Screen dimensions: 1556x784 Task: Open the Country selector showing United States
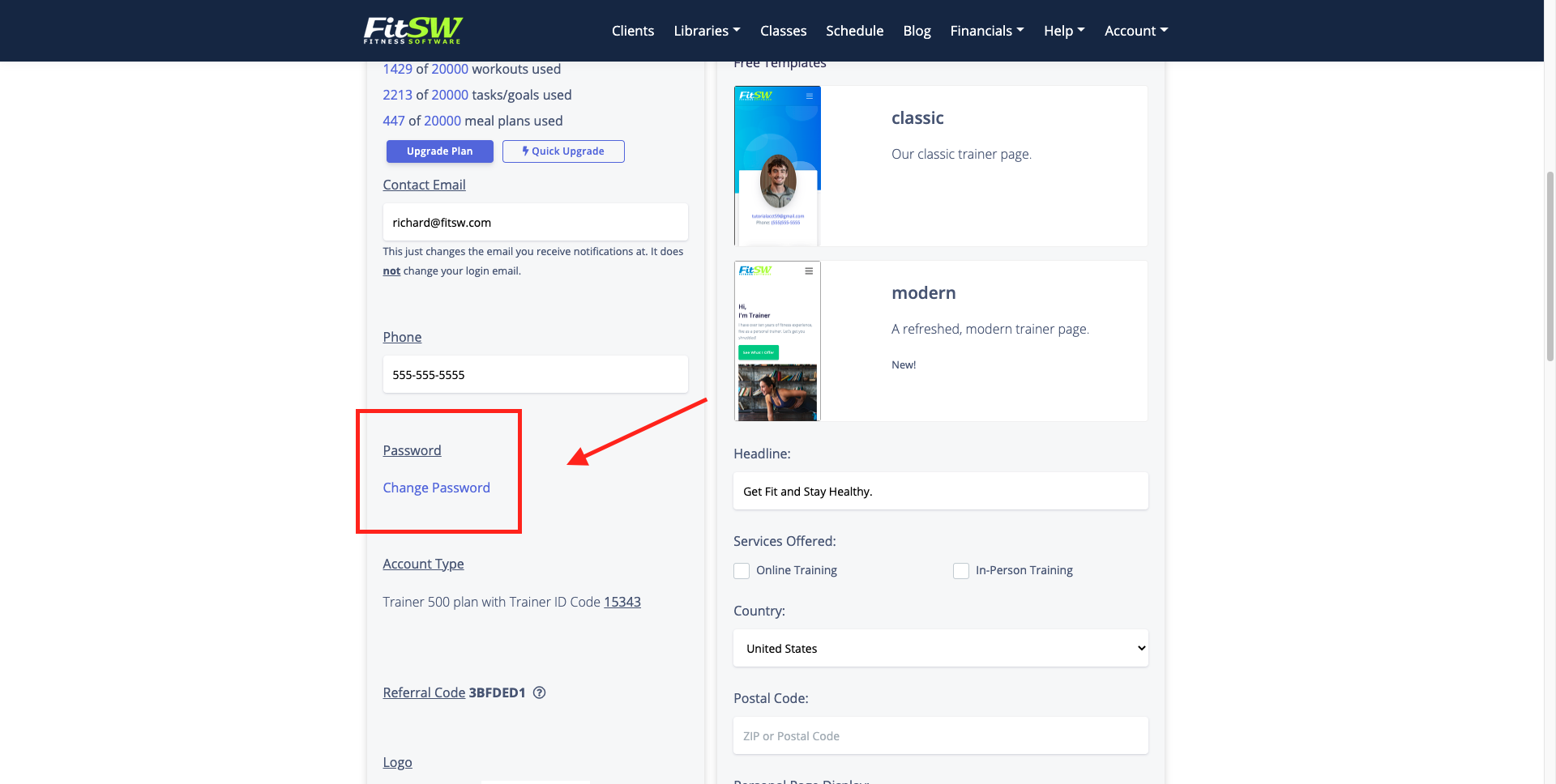click(940, 648)
